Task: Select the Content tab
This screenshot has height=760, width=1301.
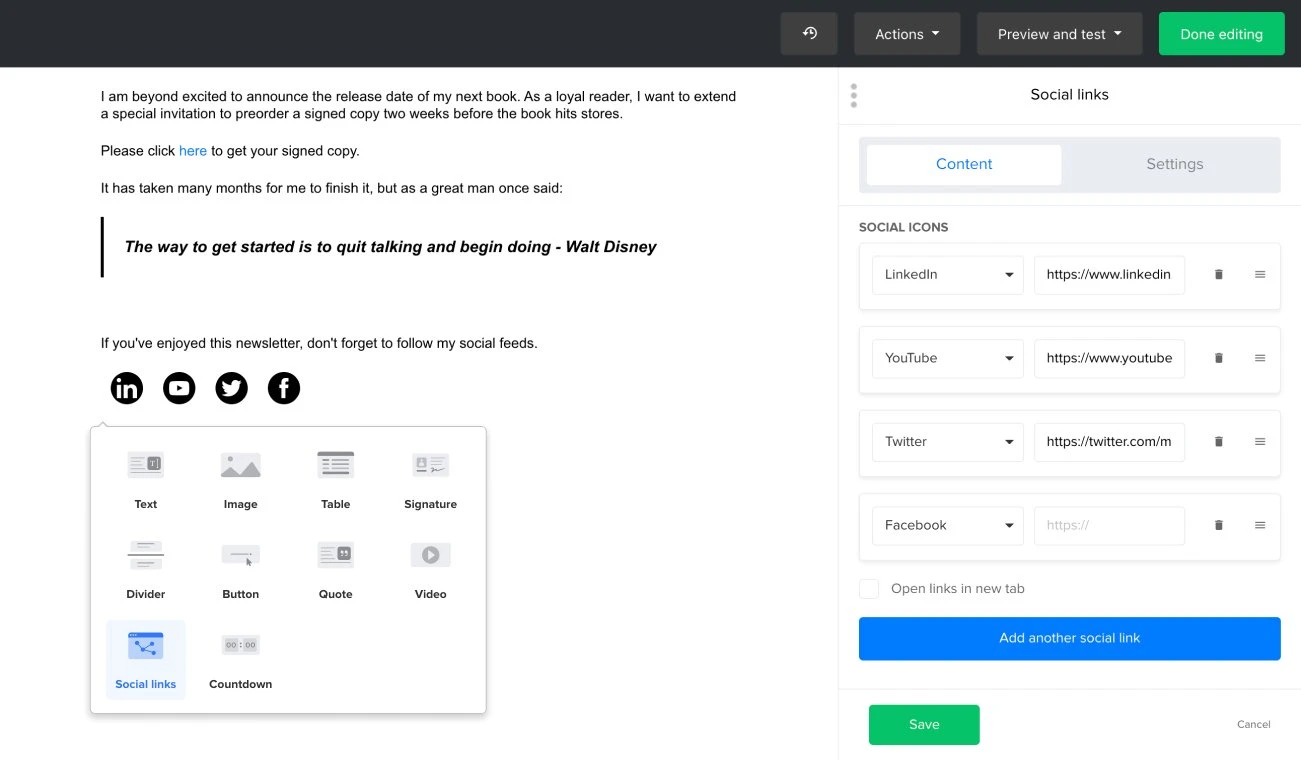Action: point(964,165)
